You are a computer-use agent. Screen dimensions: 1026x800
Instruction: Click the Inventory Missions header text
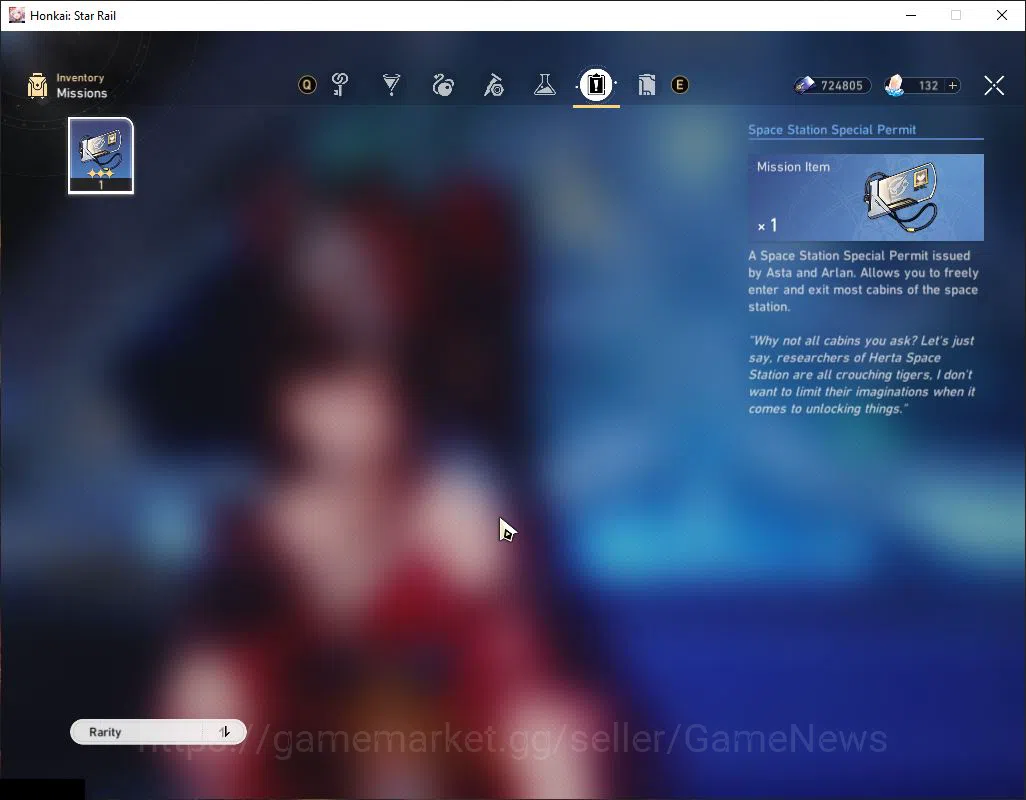click(x=81, y=86)
